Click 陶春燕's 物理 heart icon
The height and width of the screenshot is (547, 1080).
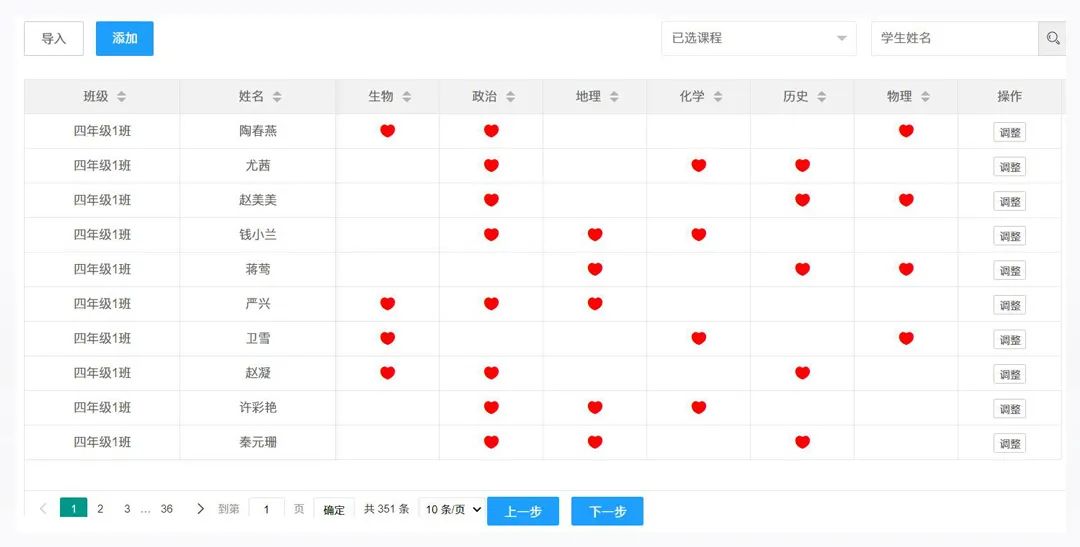906,131
